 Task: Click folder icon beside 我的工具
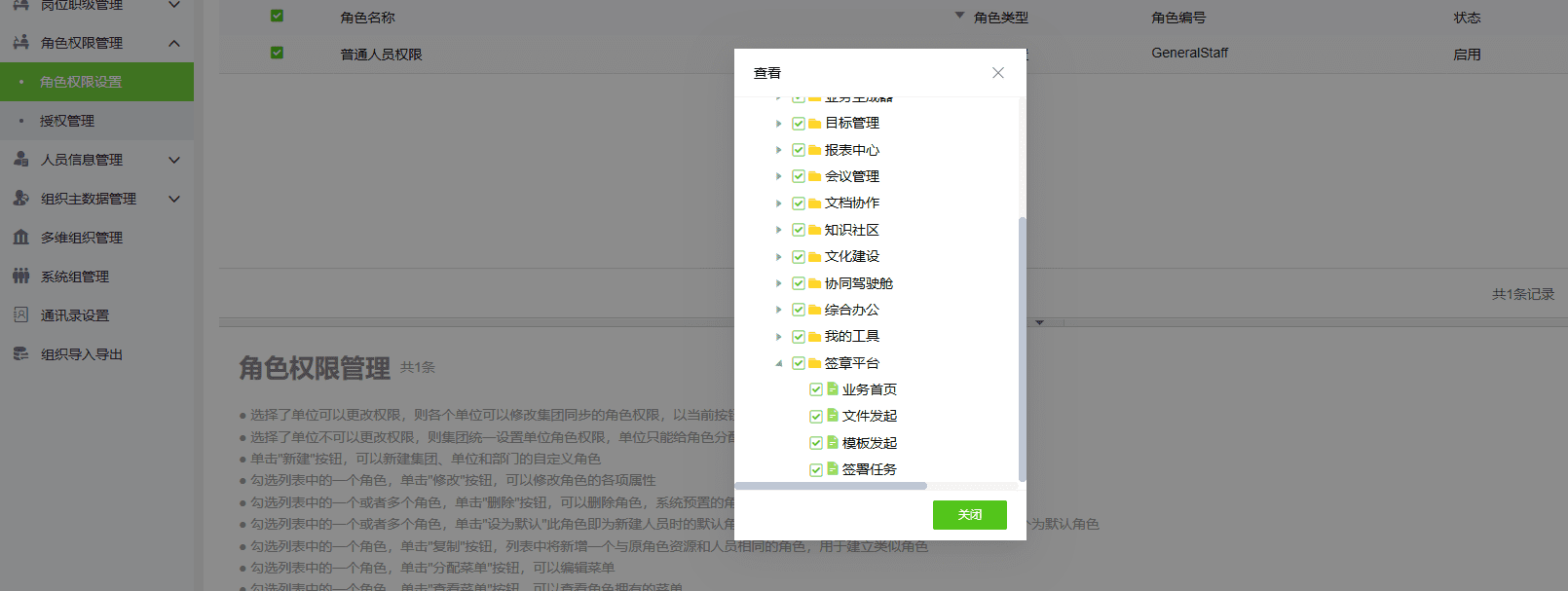click(814, 337)
